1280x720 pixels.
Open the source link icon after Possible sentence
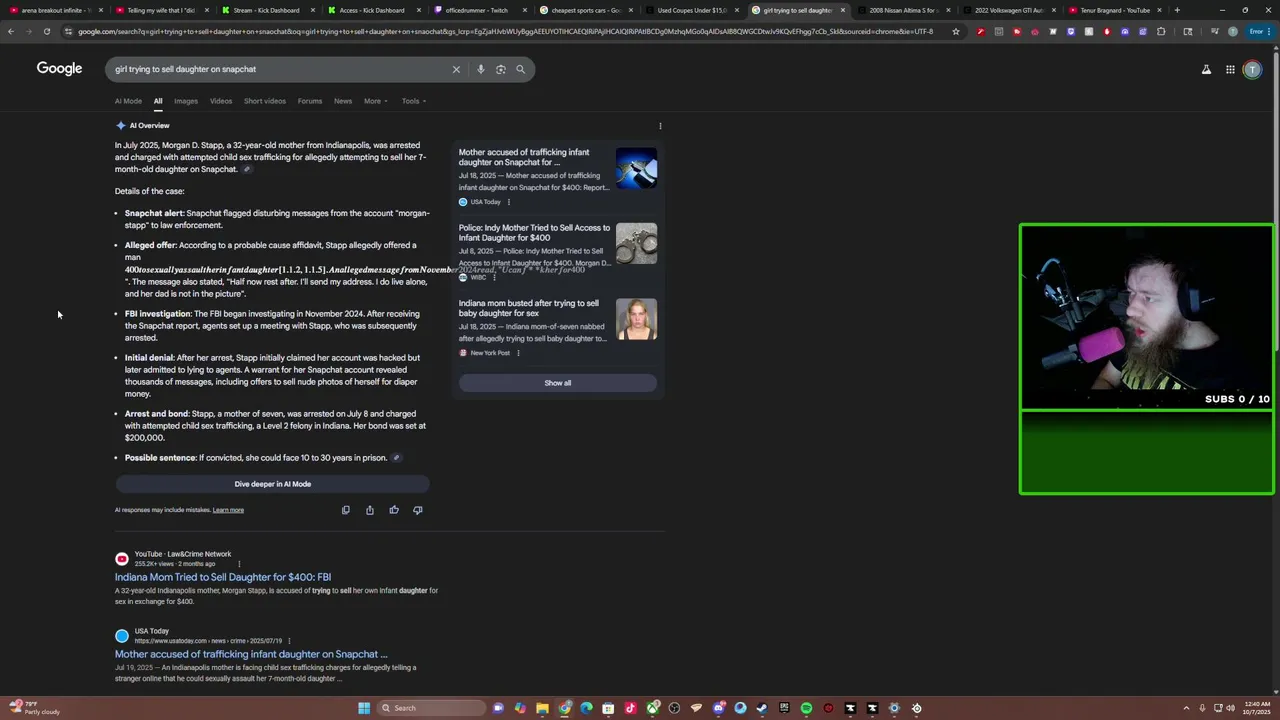[396, 458]
